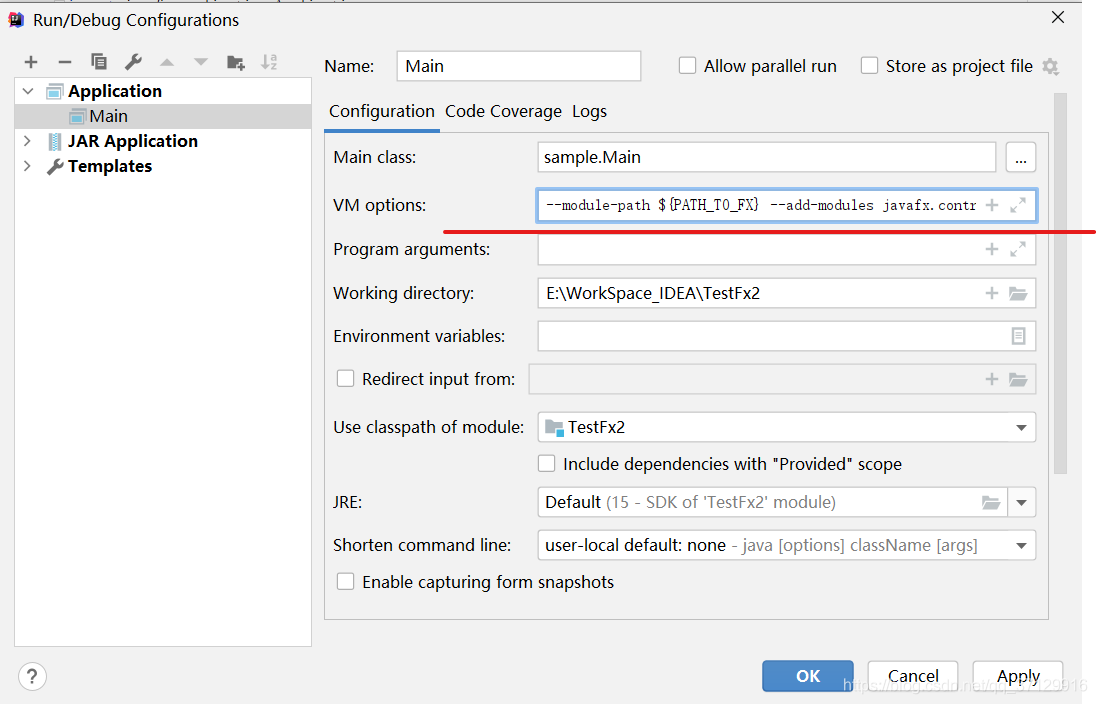Expand the JAR Application tree node
Screen dimensions: 1097x704
click(25, 141)
